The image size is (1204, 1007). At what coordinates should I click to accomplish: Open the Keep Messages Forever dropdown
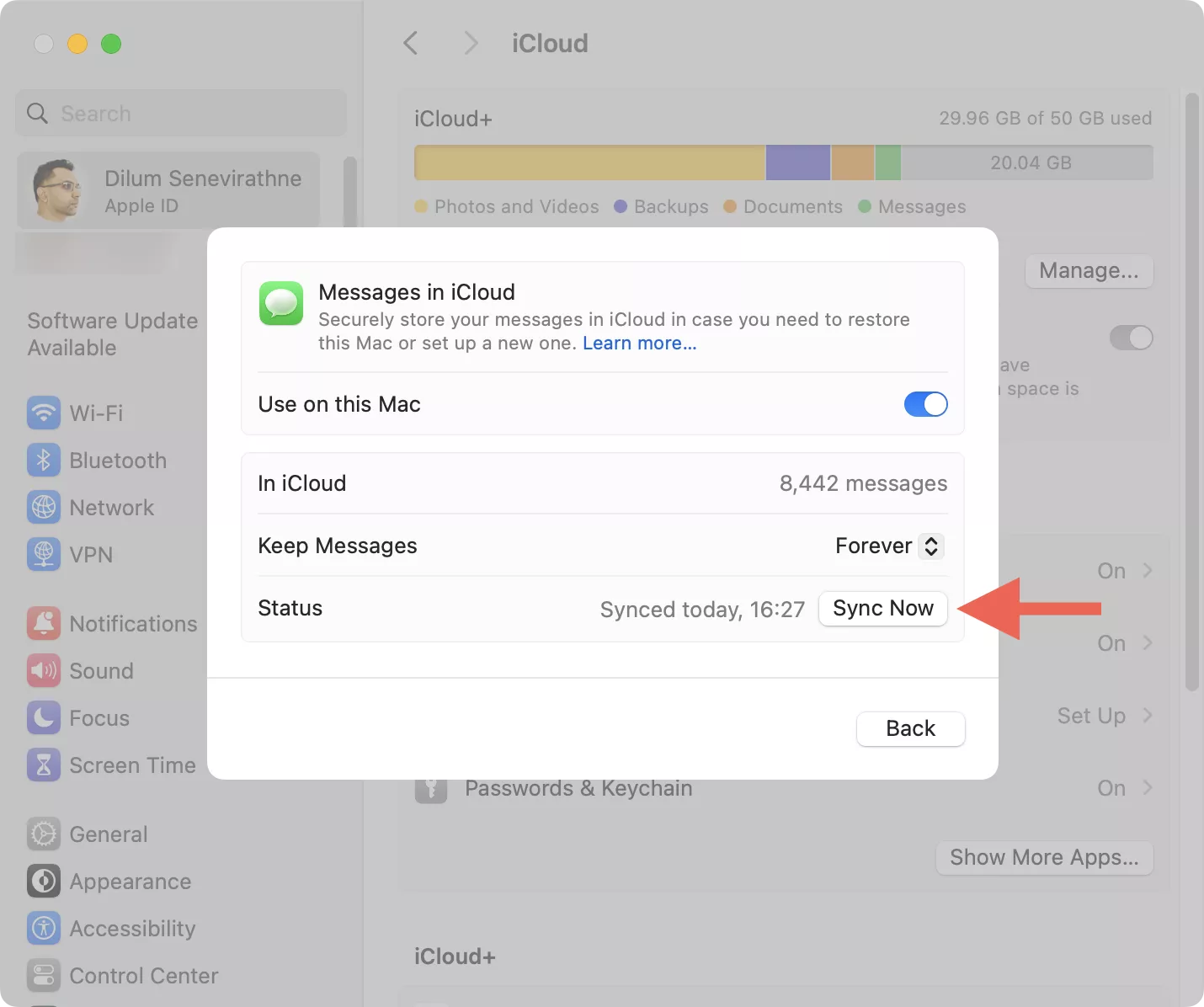coord(889,546)
